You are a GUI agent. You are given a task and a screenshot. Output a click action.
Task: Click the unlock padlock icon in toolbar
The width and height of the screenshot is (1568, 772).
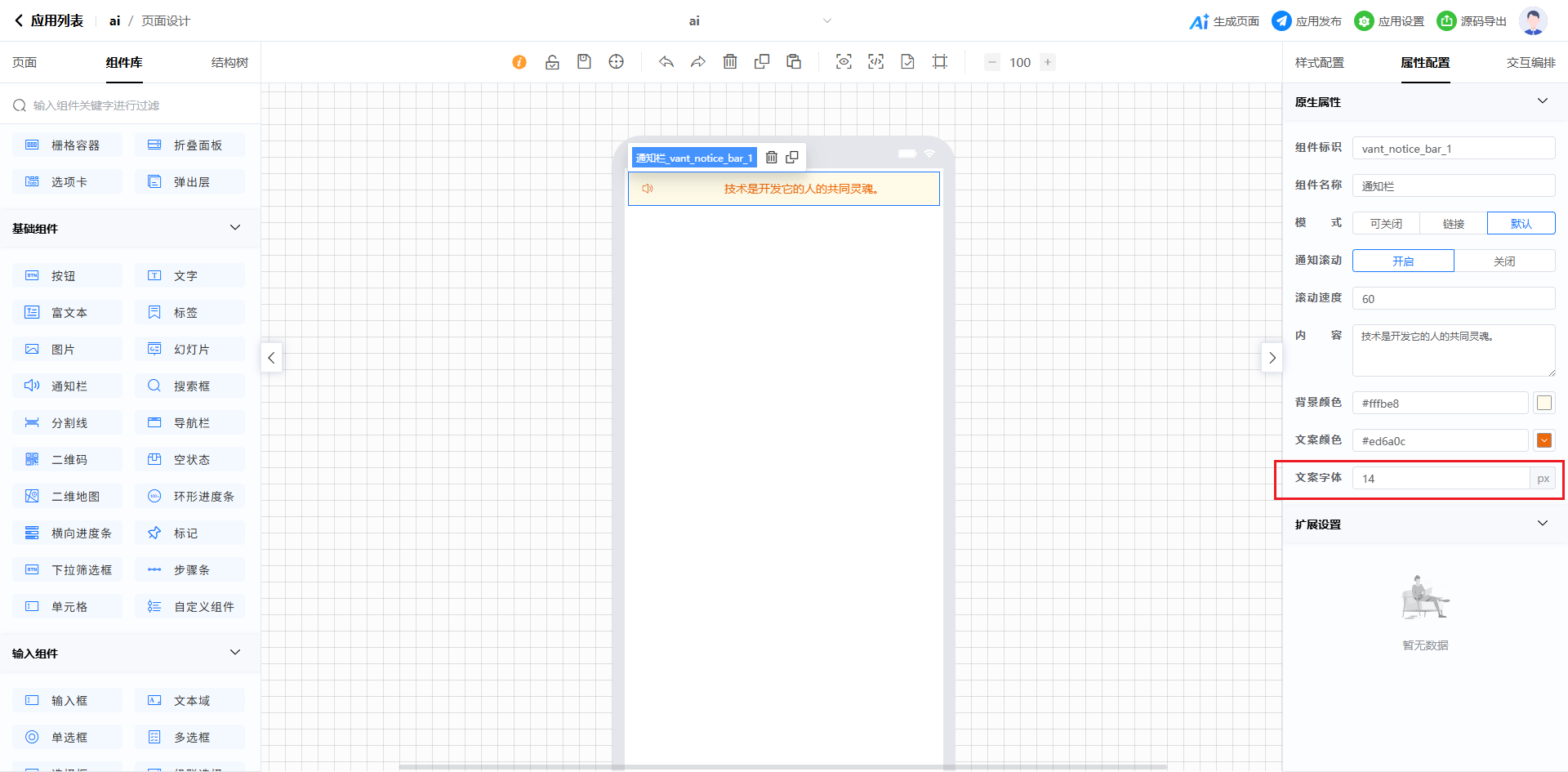552,62
